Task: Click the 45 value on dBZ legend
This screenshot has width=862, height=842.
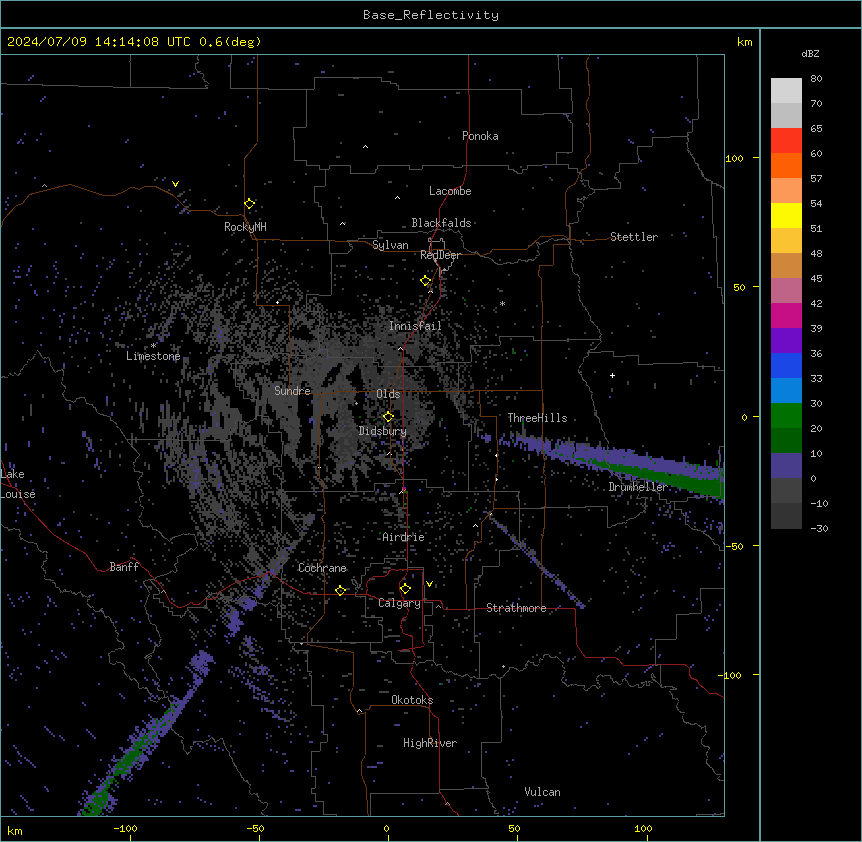Action: (x=816, y=279)
